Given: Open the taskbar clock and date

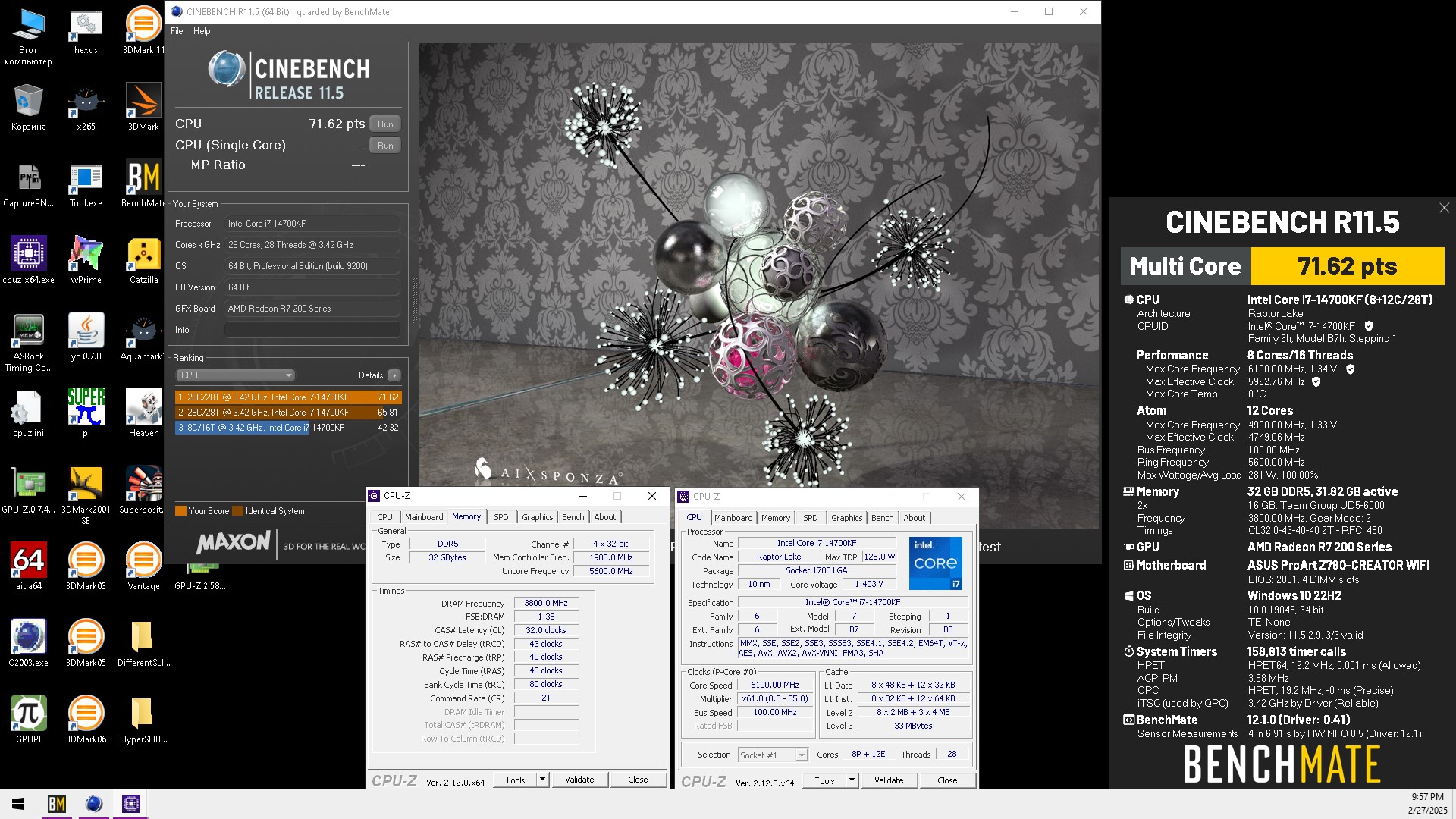Looking at the screenshot, I should [1427, 804].
